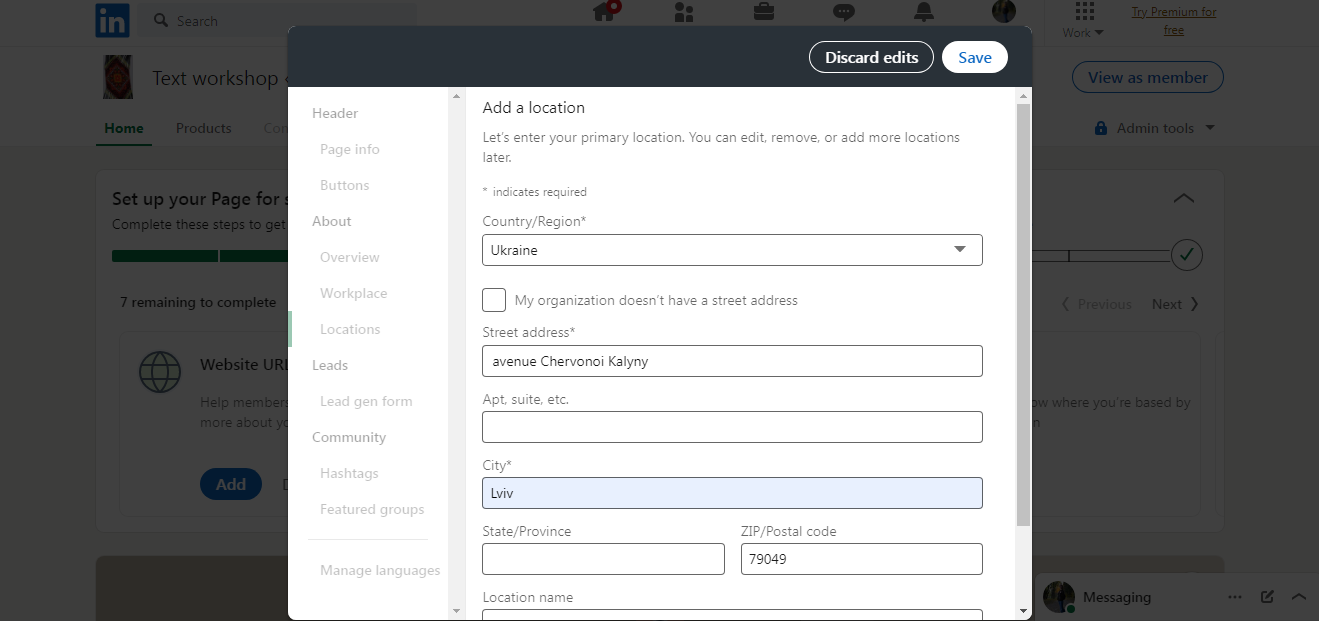Select the Leads section in sidebar

tap(330, 365)
